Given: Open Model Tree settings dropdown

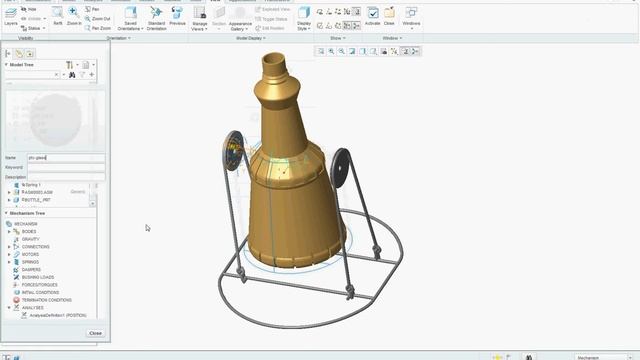Looking at the screenshot, I should [72, 65].
